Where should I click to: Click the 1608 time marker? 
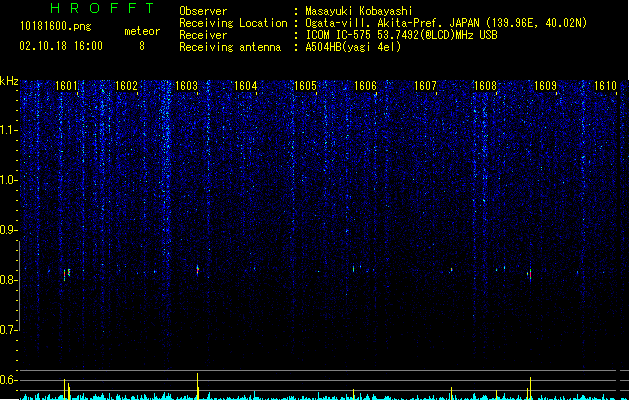pos(485,86)
